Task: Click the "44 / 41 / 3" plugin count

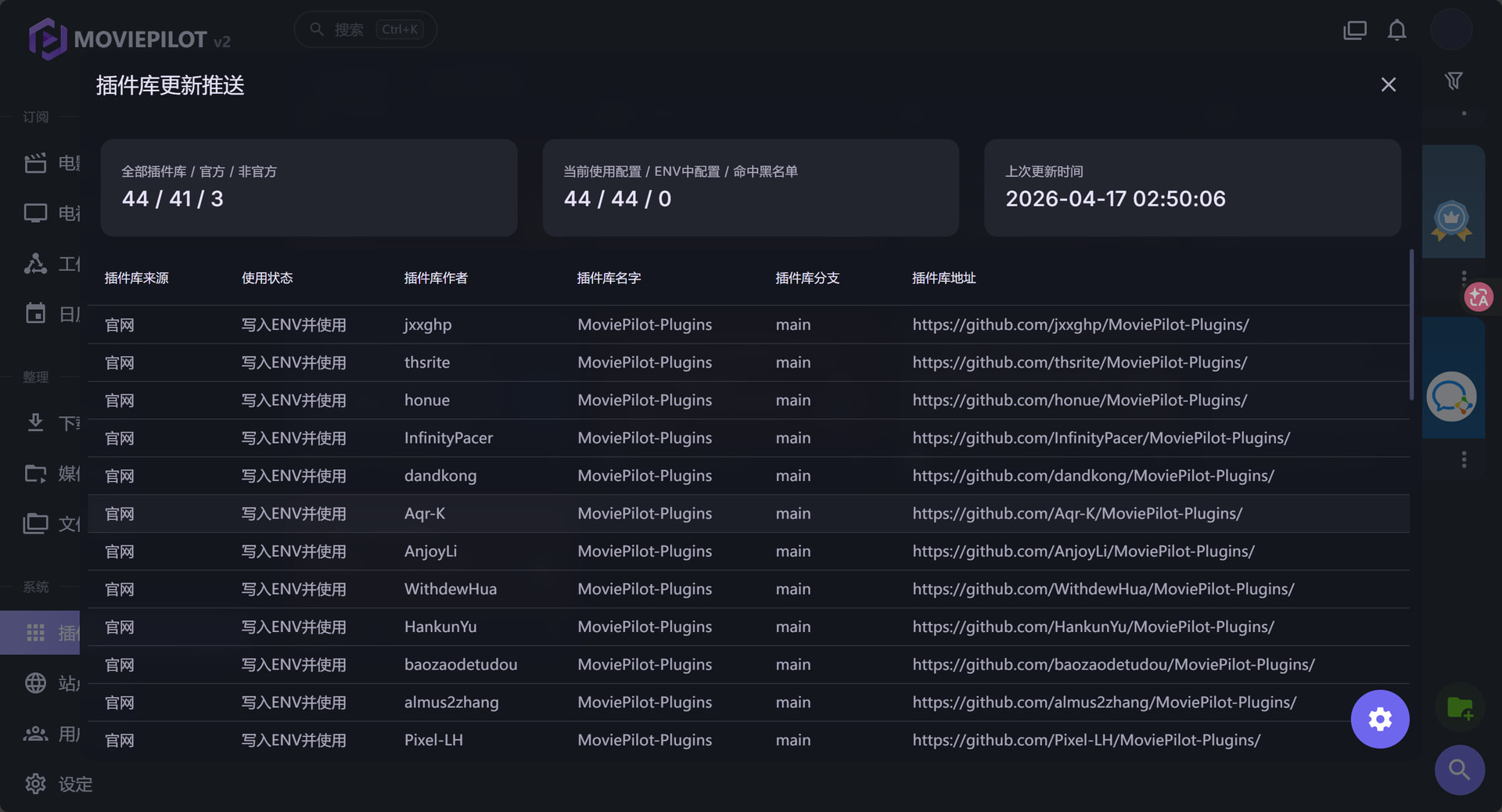Action: coord(173,199)
